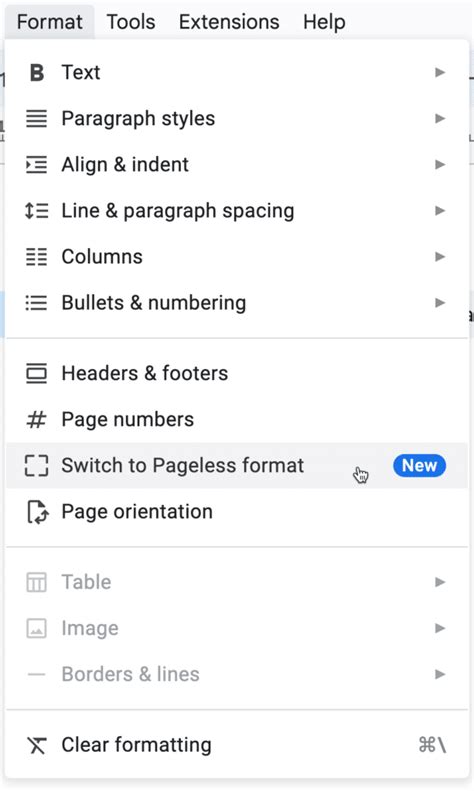Screen dimensions: 474x791
Task: Choose Page orientation option
Action: click(237, 512)
